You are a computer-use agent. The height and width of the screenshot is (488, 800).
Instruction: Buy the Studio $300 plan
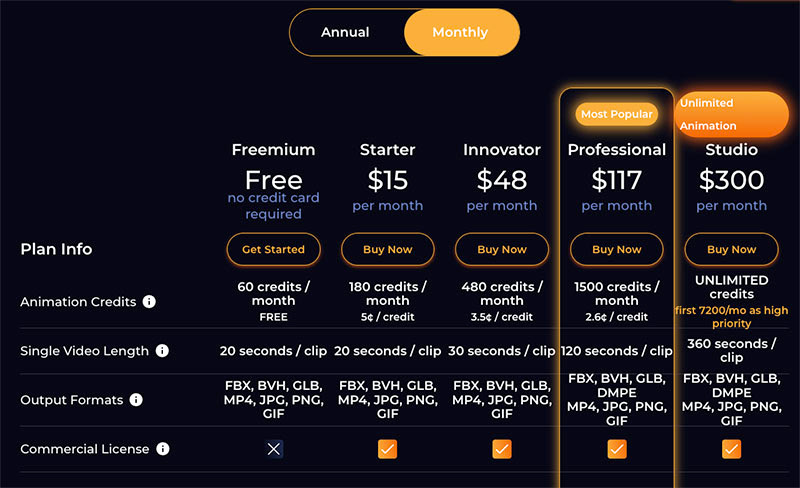coord(732,249)
